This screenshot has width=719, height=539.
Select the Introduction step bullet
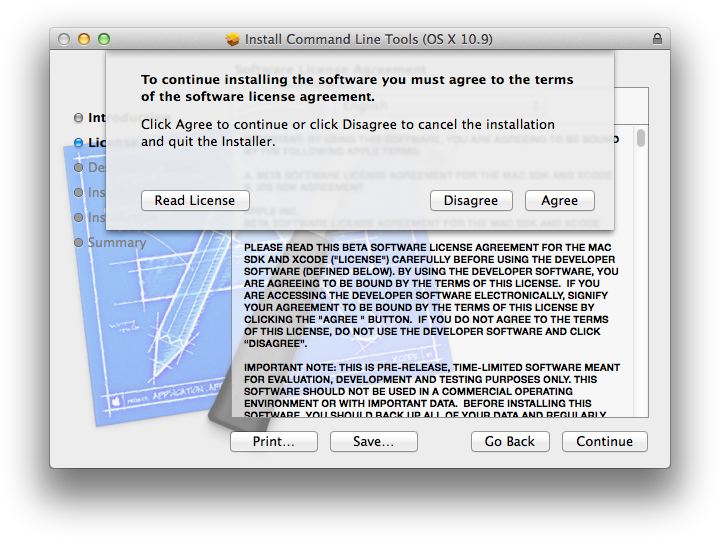point(78,118)
